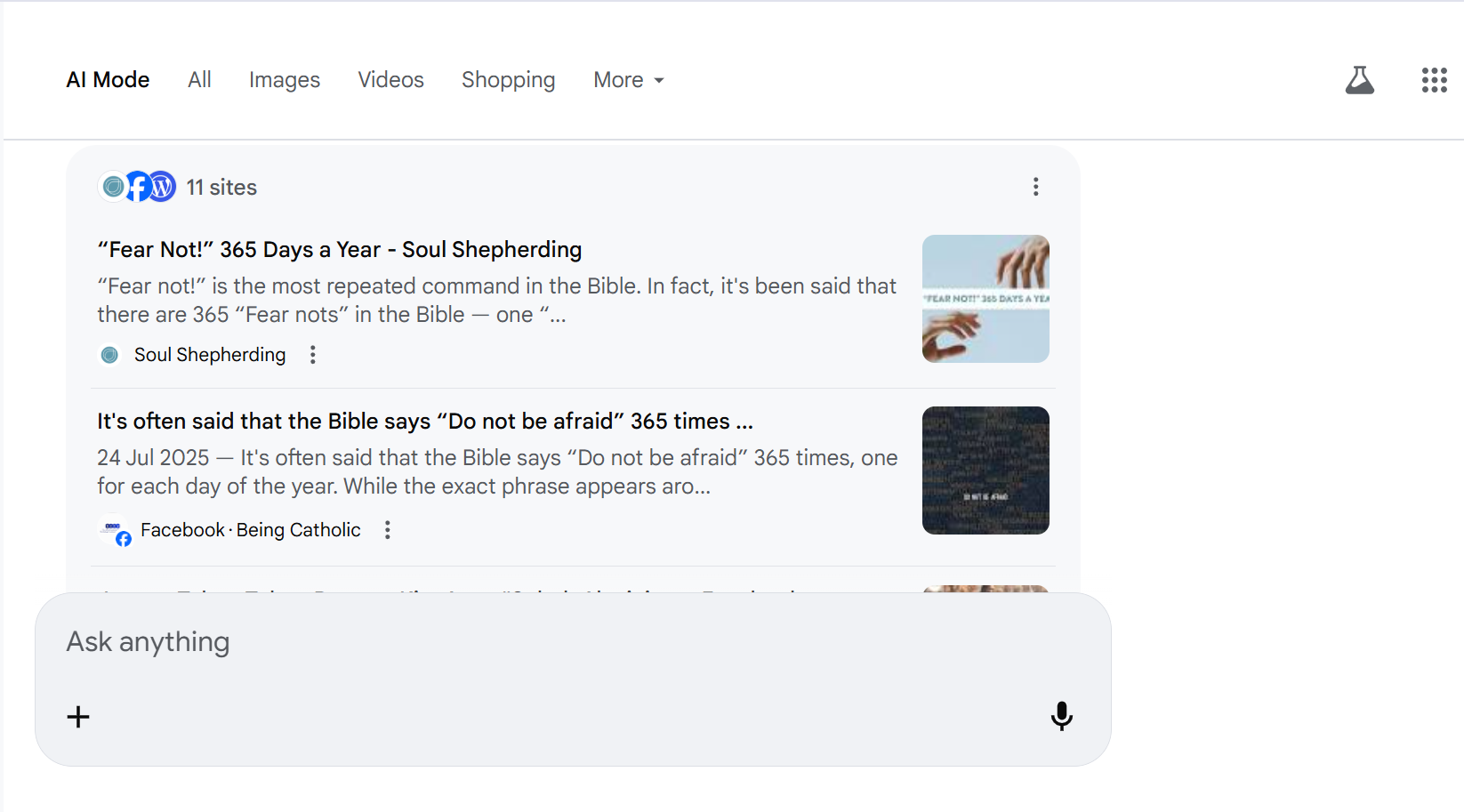Image resolution: width=1464 pixels, height=812 pixels.
Task: Click the 11 sites label
Action: [x=221, y=188]
